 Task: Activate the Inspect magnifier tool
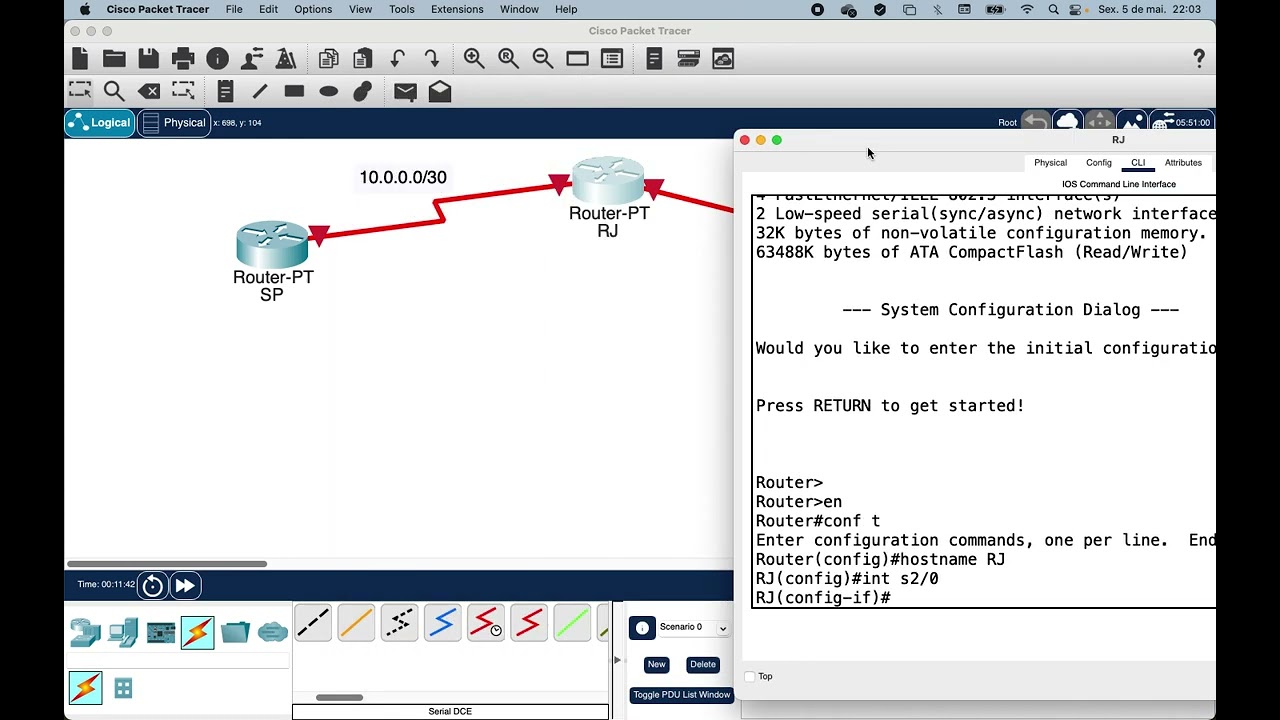[x=114, y=91]
